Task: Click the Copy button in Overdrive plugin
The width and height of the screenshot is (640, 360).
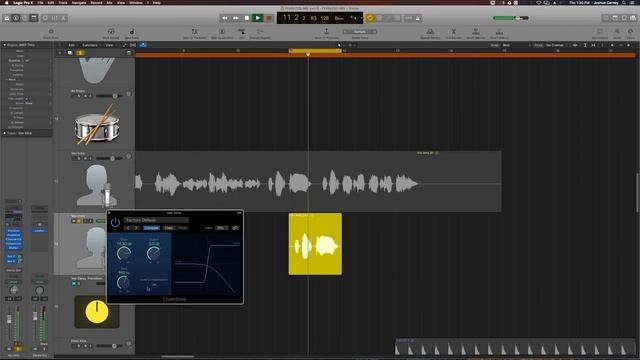Action: [169, 228]
